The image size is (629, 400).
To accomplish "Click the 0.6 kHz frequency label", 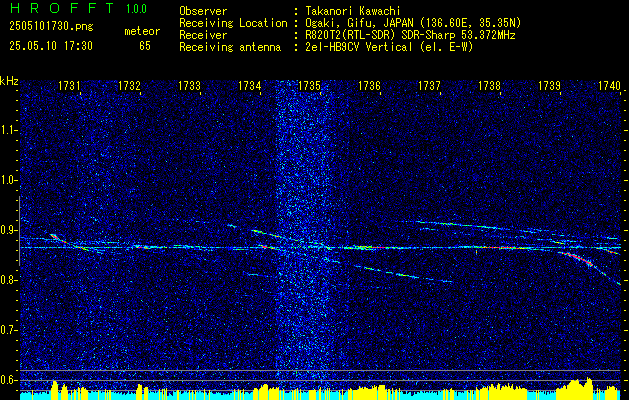I will click(x=8, y=380).
